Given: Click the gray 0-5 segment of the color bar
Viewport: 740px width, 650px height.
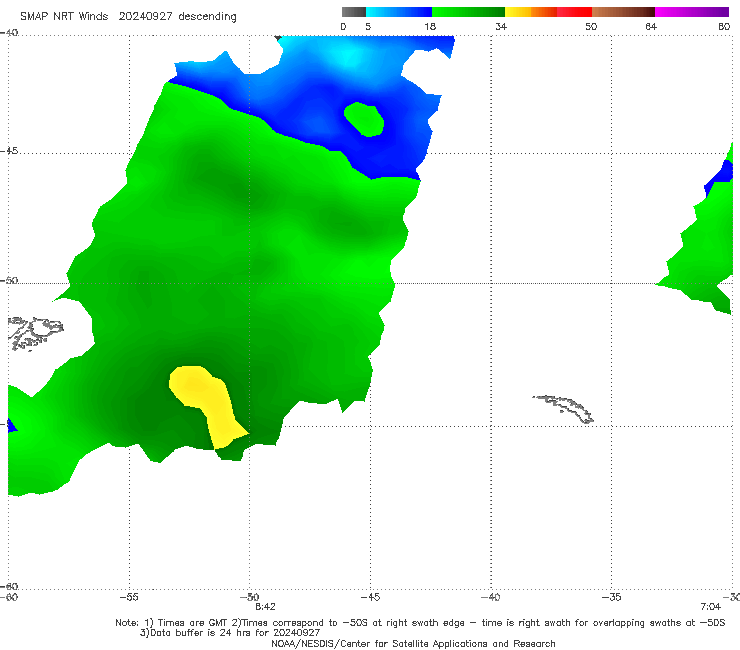Looking at the screenshot, I should point(354,12).
